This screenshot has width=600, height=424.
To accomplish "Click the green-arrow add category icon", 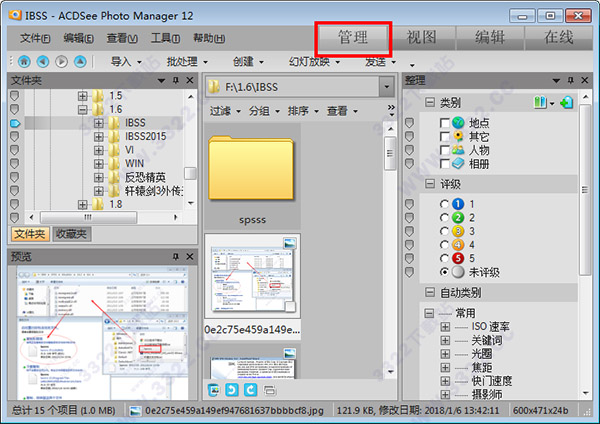I will point(566,102).
